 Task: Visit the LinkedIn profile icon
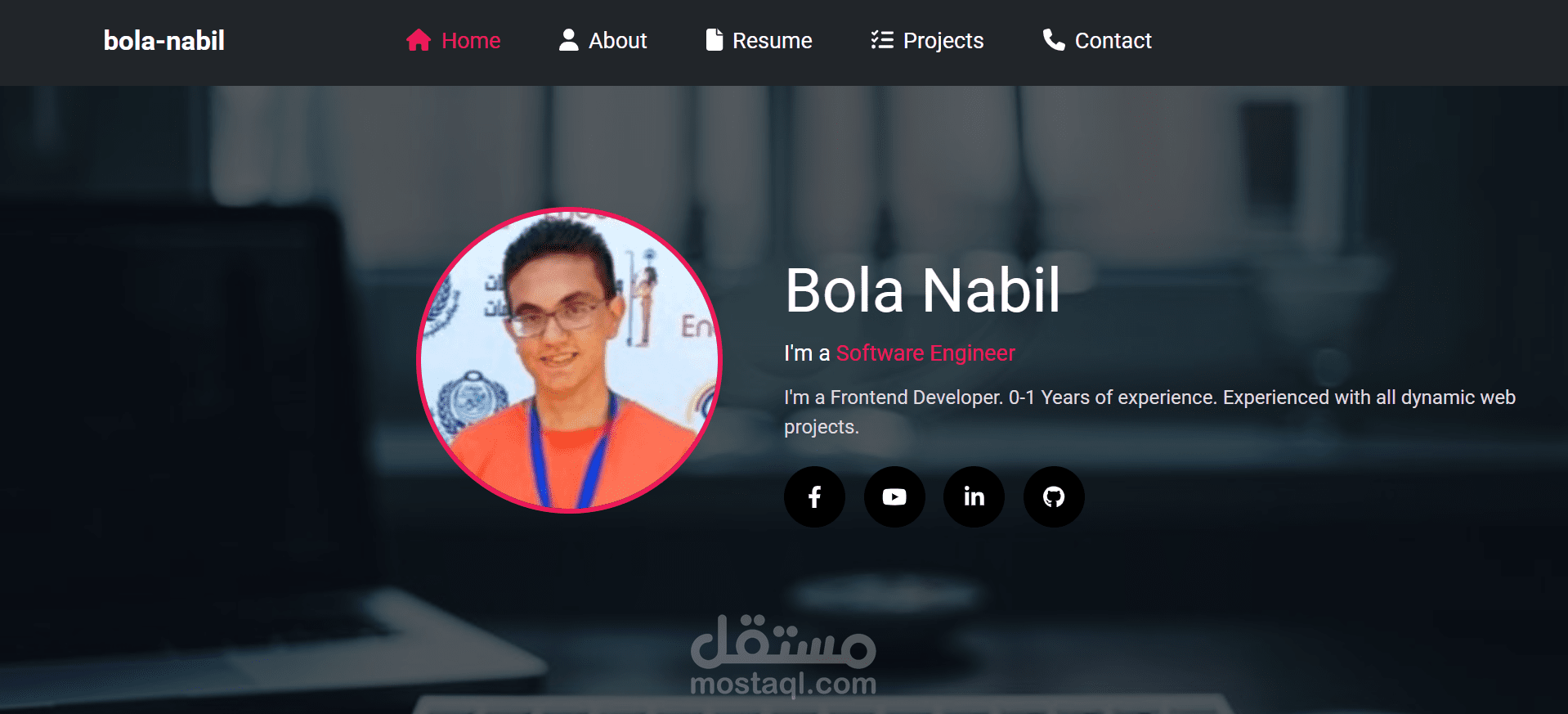click(974, 496)
